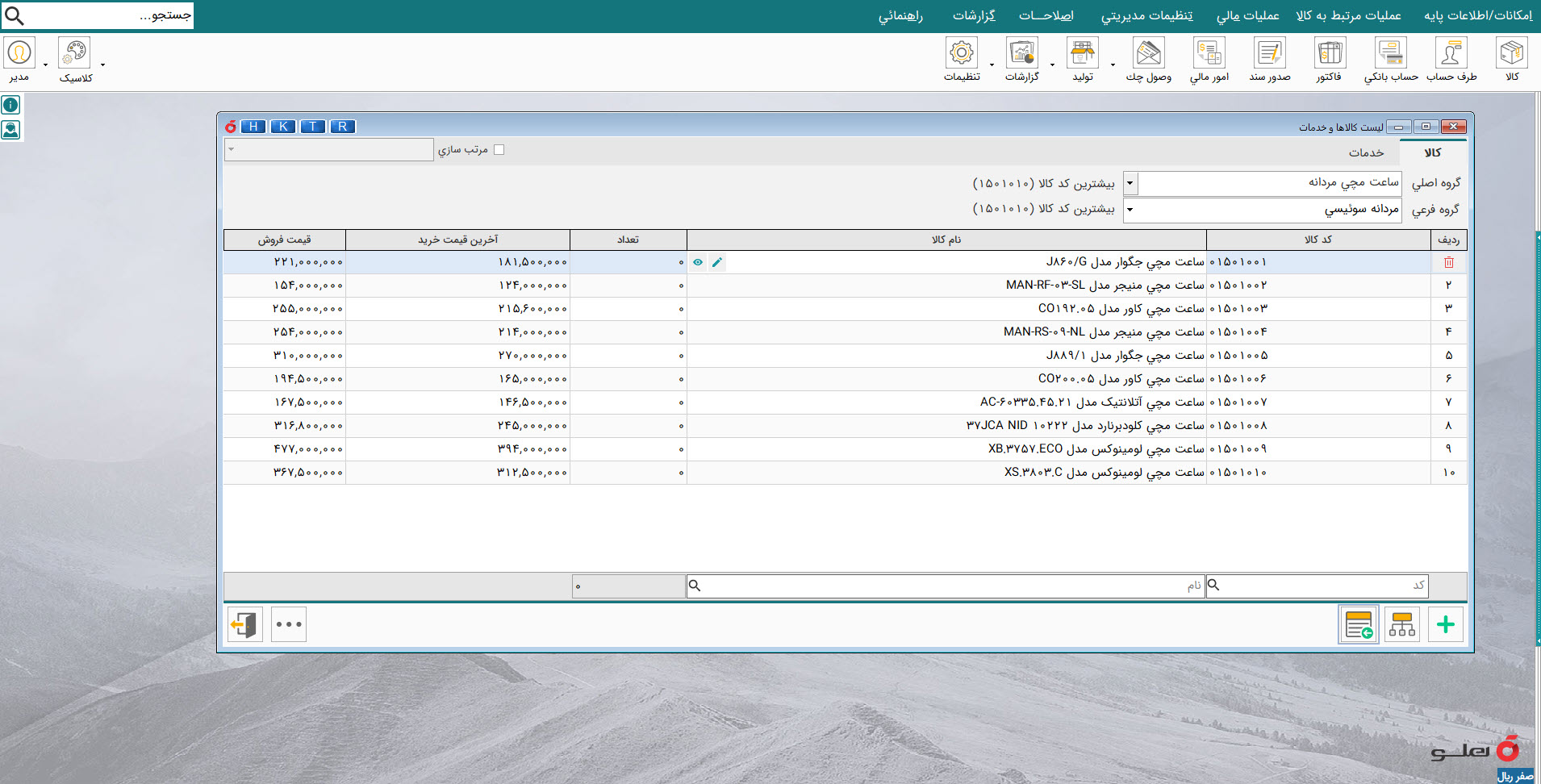Image resolution: width=1541 pixels, height=784 pixels.
Task: Click the صفر ریال status label
Action: click(1515, 776)
